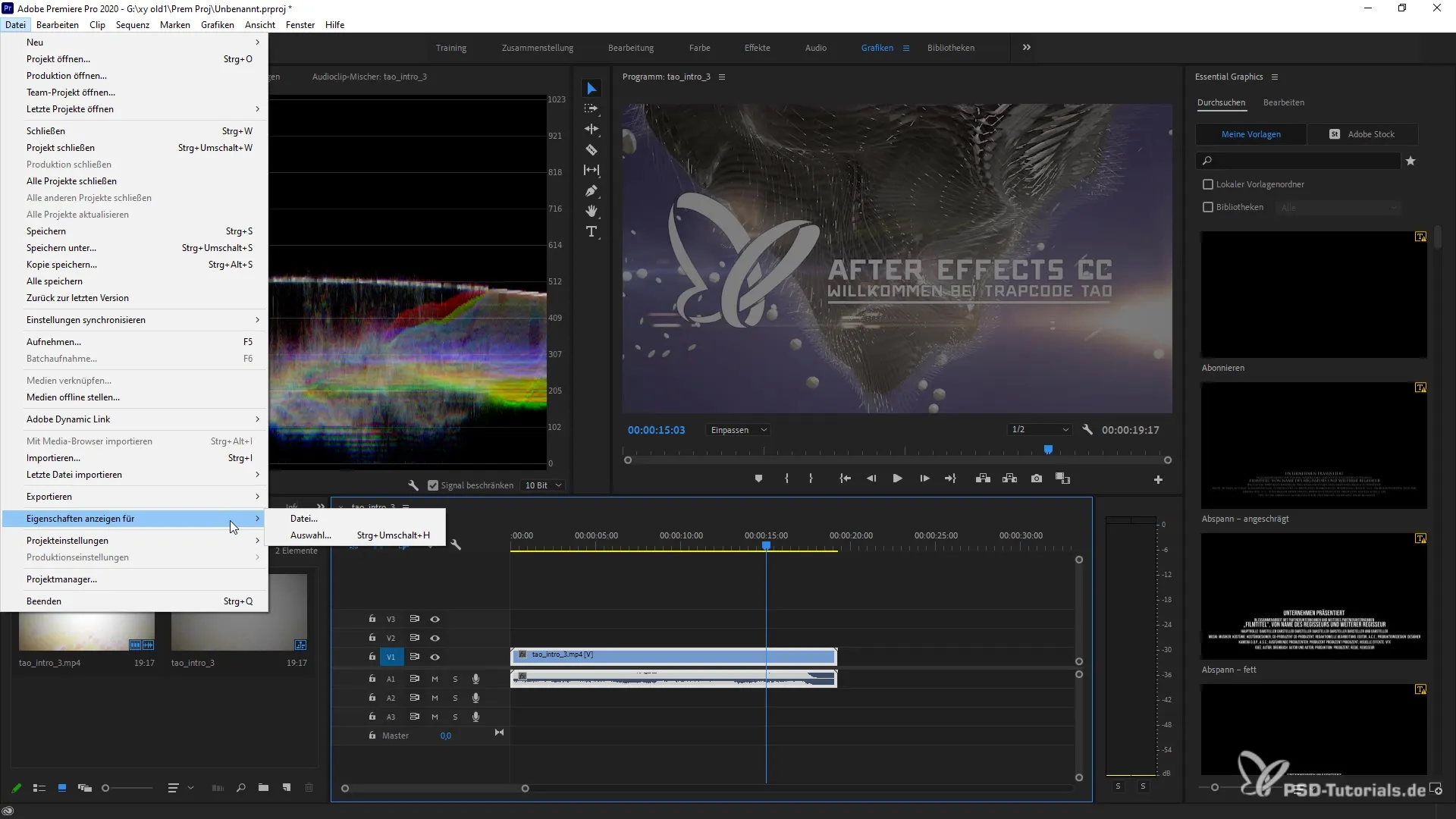Select the Razor tool

click(591, 149)
